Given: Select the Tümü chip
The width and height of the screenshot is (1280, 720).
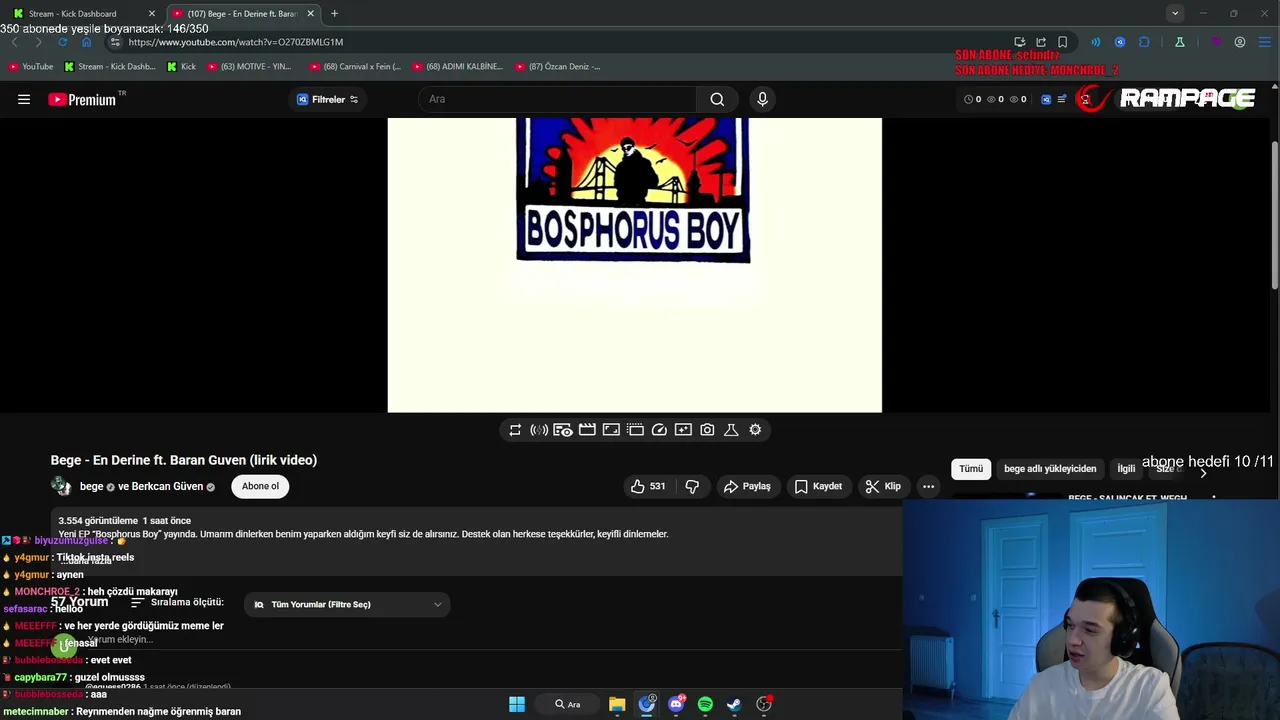Looking at the screenshot, I should (x=971, y=468).
